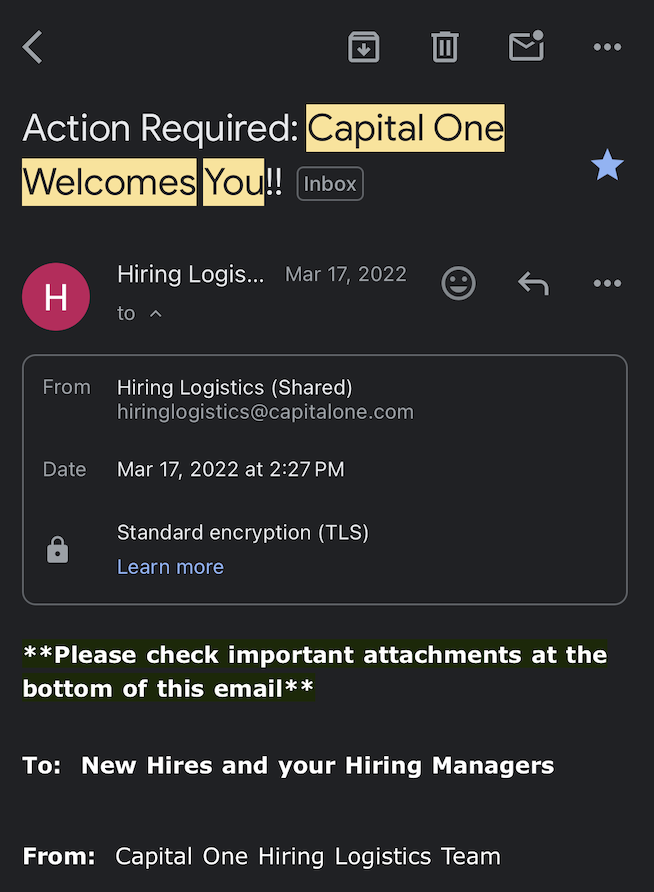This screenshot has width=654, height=892.
Task: Add an emoji reaction to message
Action: click(458, 284)
